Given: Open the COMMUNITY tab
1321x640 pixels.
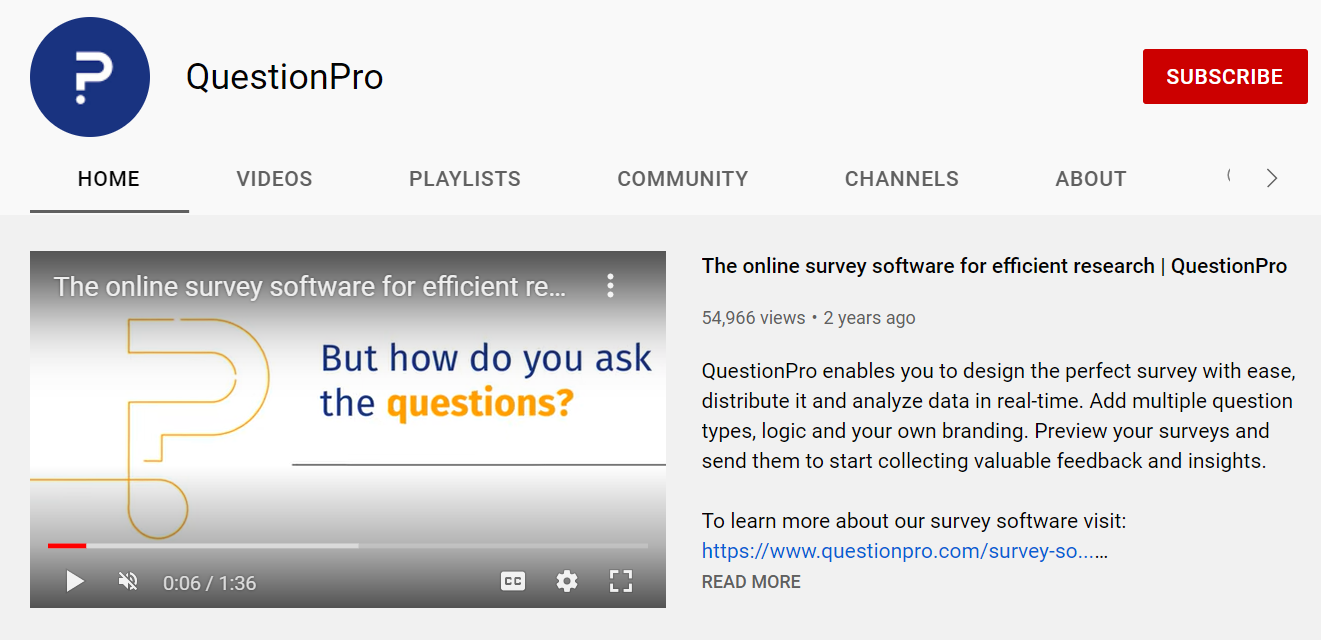Looking at the screenshot, I should [x=683, y=179].
